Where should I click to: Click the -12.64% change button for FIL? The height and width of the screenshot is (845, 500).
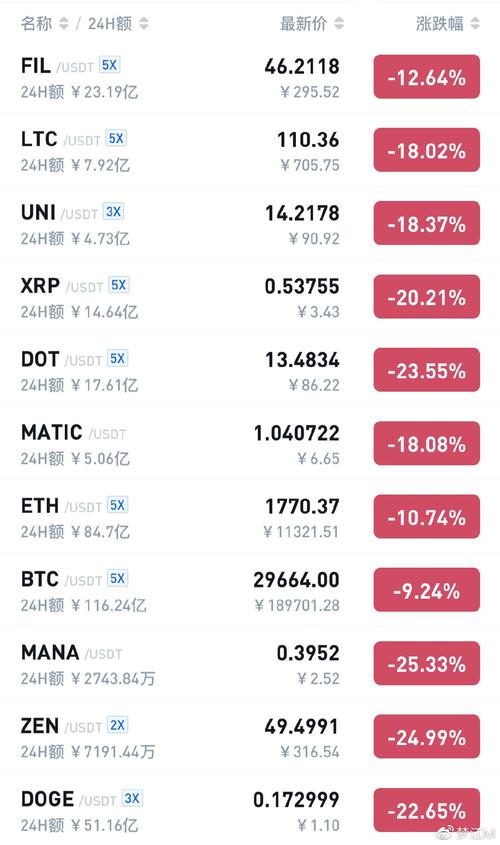point(427,77)
